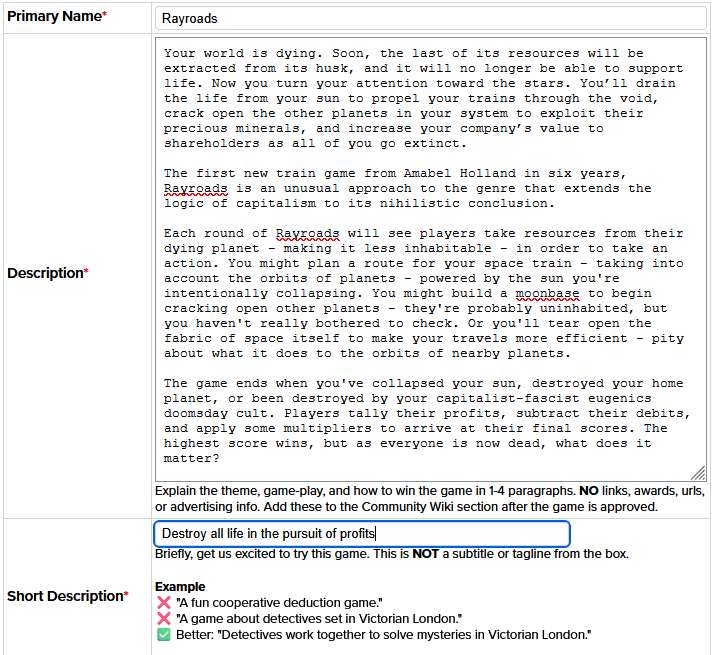This screenshot has width=713, height=655.
Task: Click the green checkmark next to the Better example
Action: (164, 635)
